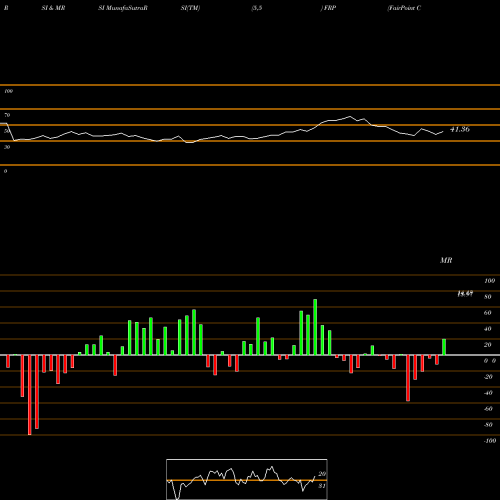The image size is (500, 500).
Task: Click the MR panel title label
Action: pos(446,260)
